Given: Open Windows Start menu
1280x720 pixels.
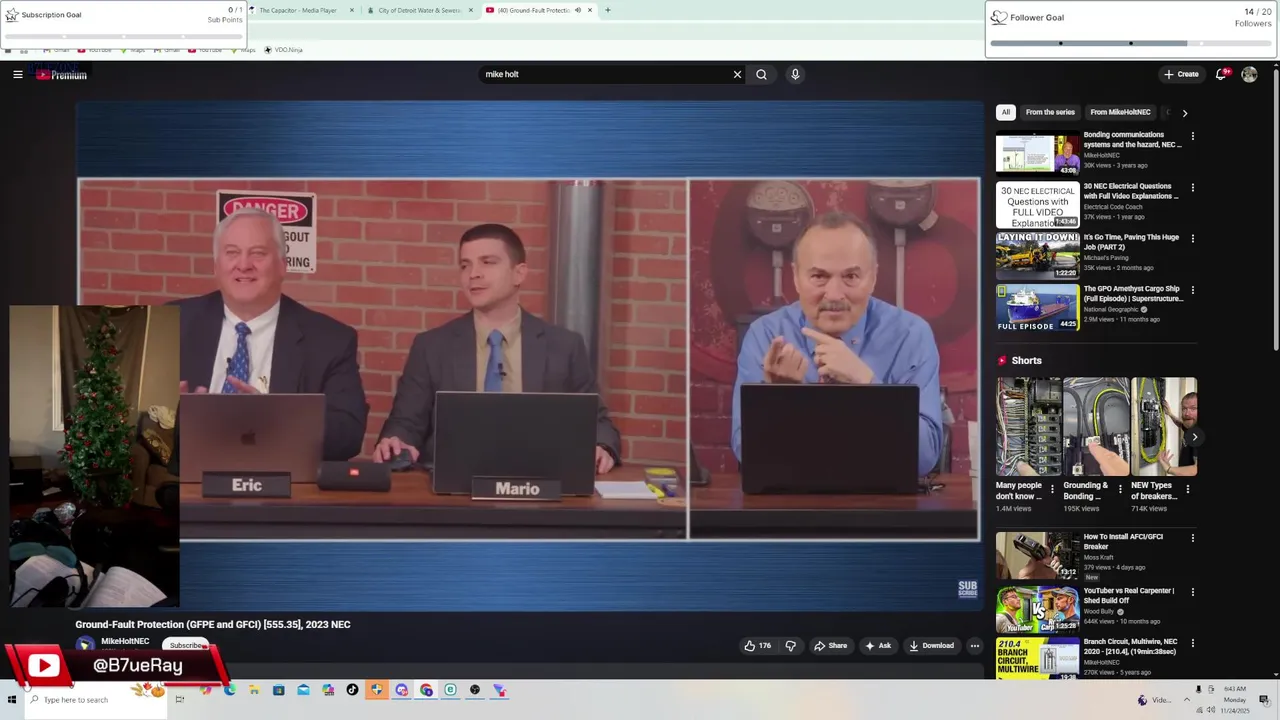Looking at the screenshot, I should pos(11,699).
